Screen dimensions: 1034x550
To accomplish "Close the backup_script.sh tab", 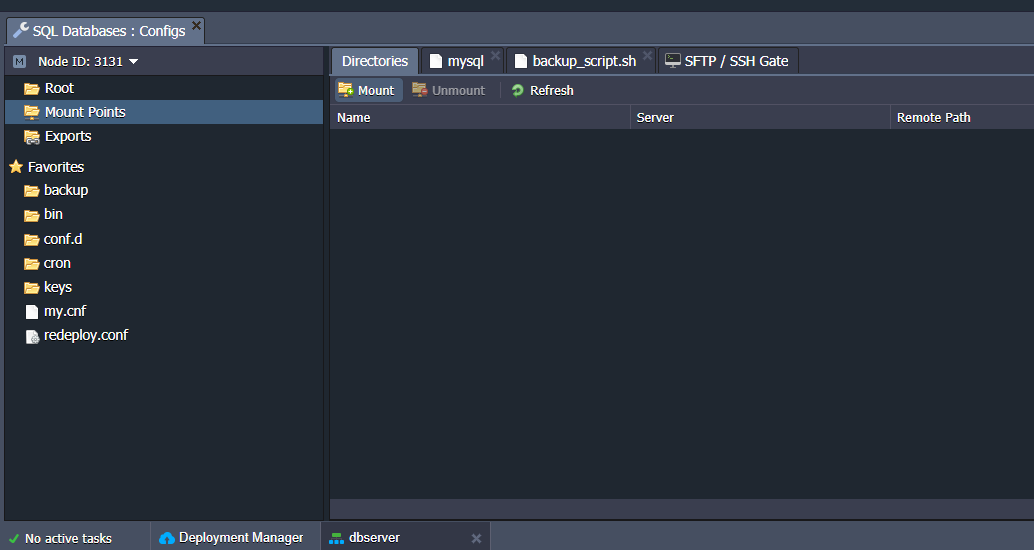I will pos(647,56).
